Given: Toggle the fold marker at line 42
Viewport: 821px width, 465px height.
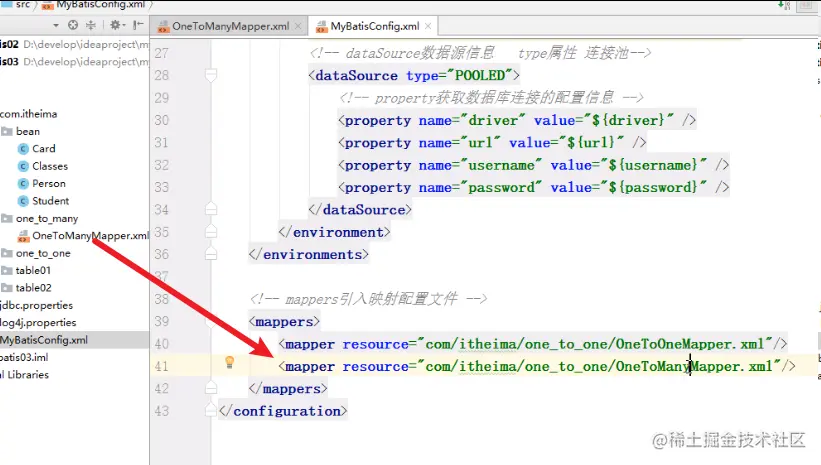Looking at the screenshot, I should click(x=211, y=388).
